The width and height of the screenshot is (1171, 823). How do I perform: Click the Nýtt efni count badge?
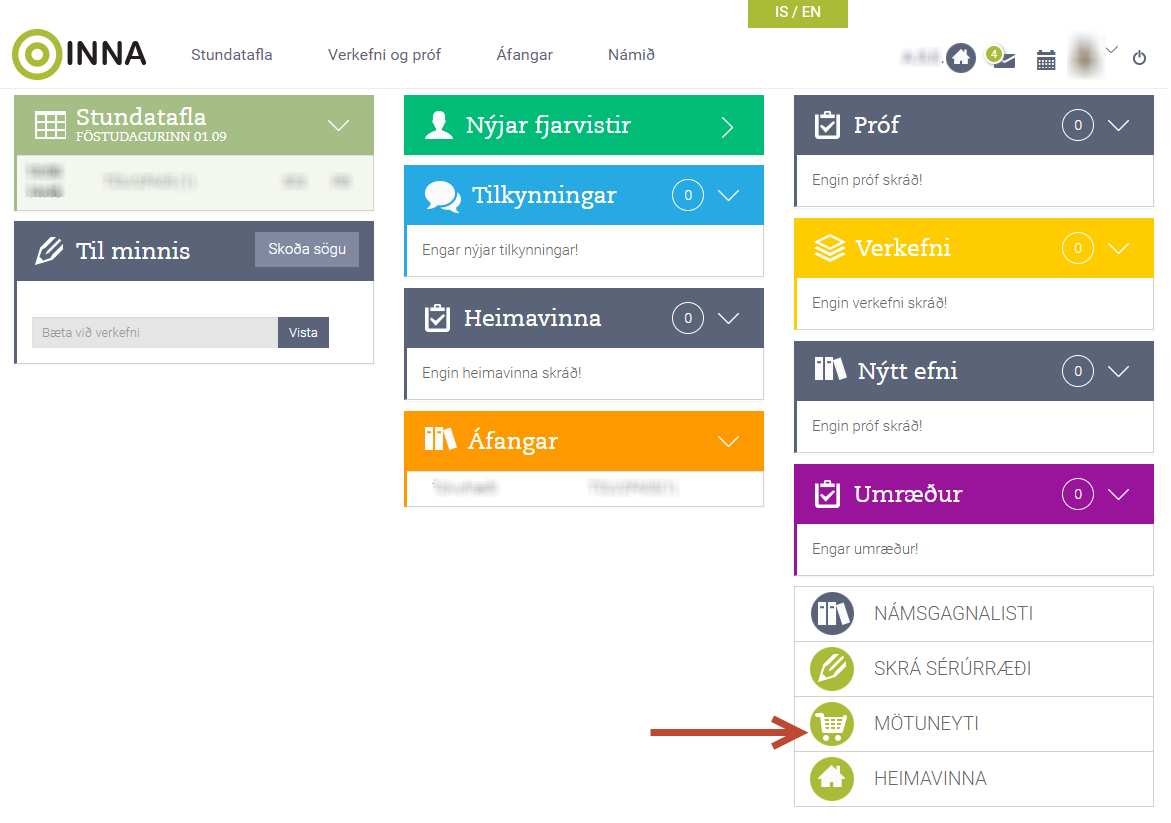click(x=1078, y=371)
